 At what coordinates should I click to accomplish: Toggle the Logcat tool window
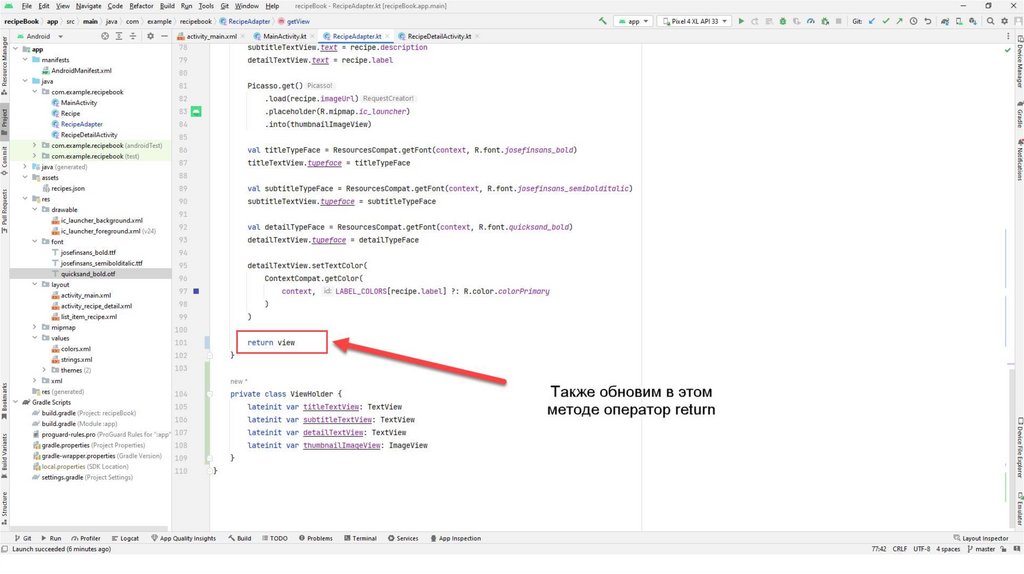click(125, 538)
